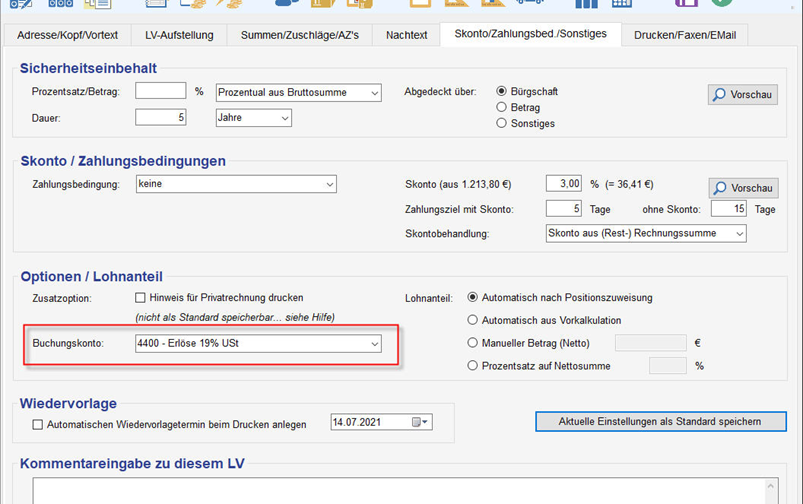
Task: Select the Sonstiges radio option
Action: point(501,123)
